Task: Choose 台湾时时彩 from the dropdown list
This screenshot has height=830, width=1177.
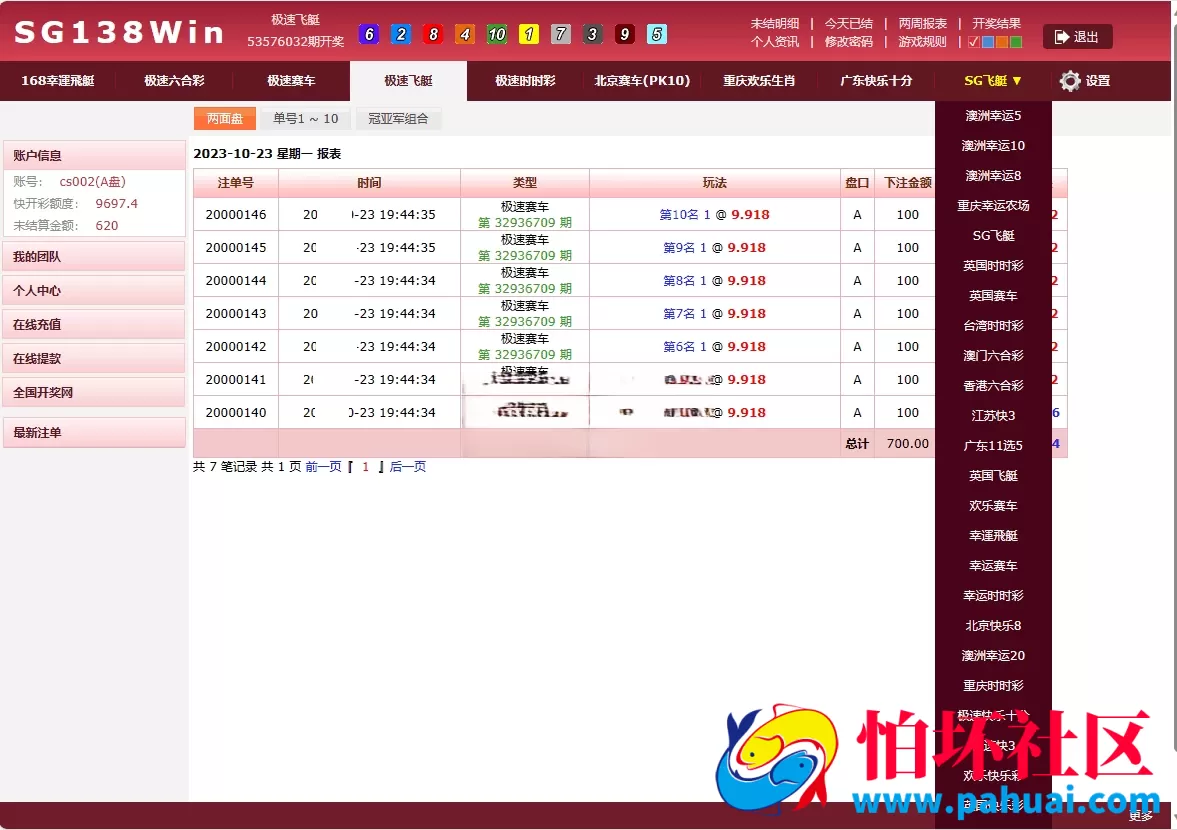Action: pos(993,326)
